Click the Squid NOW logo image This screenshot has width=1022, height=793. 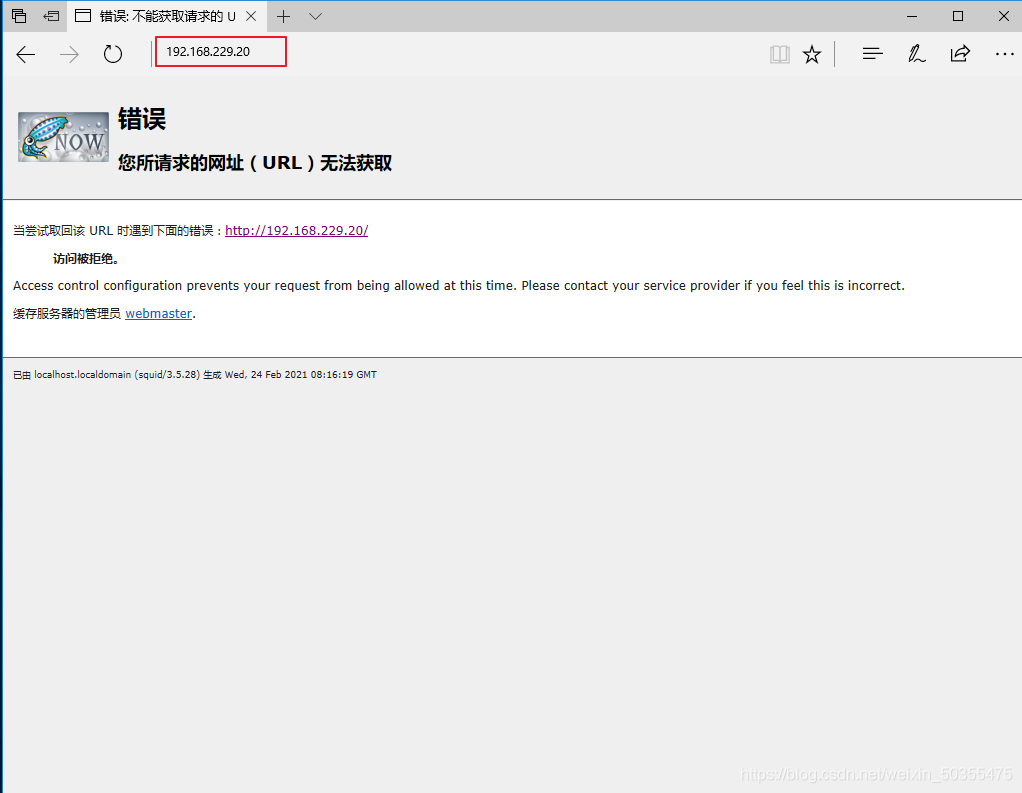(63, 137)
